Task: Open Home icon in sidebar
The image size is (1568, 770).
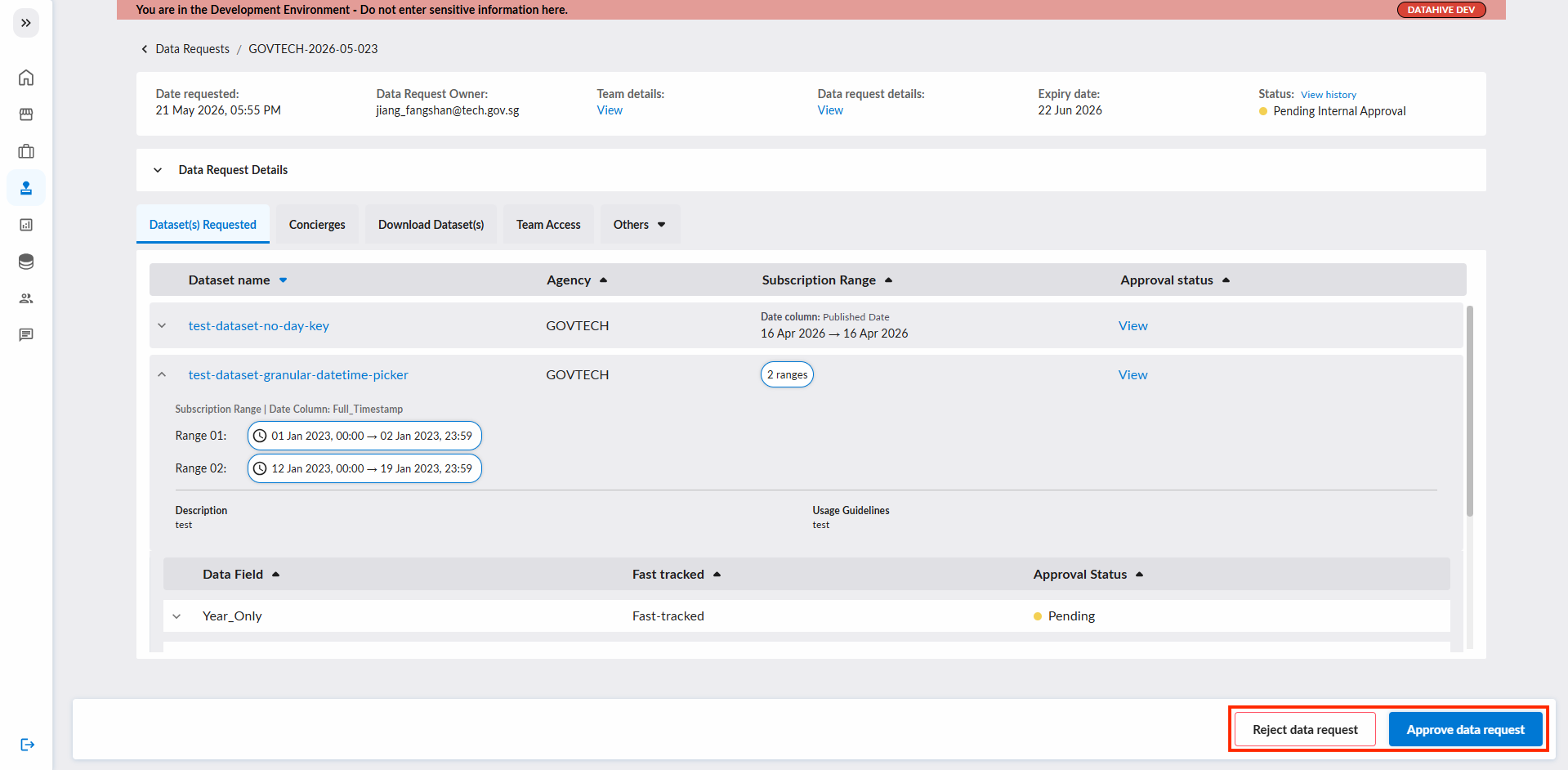Action: (26, 78)
